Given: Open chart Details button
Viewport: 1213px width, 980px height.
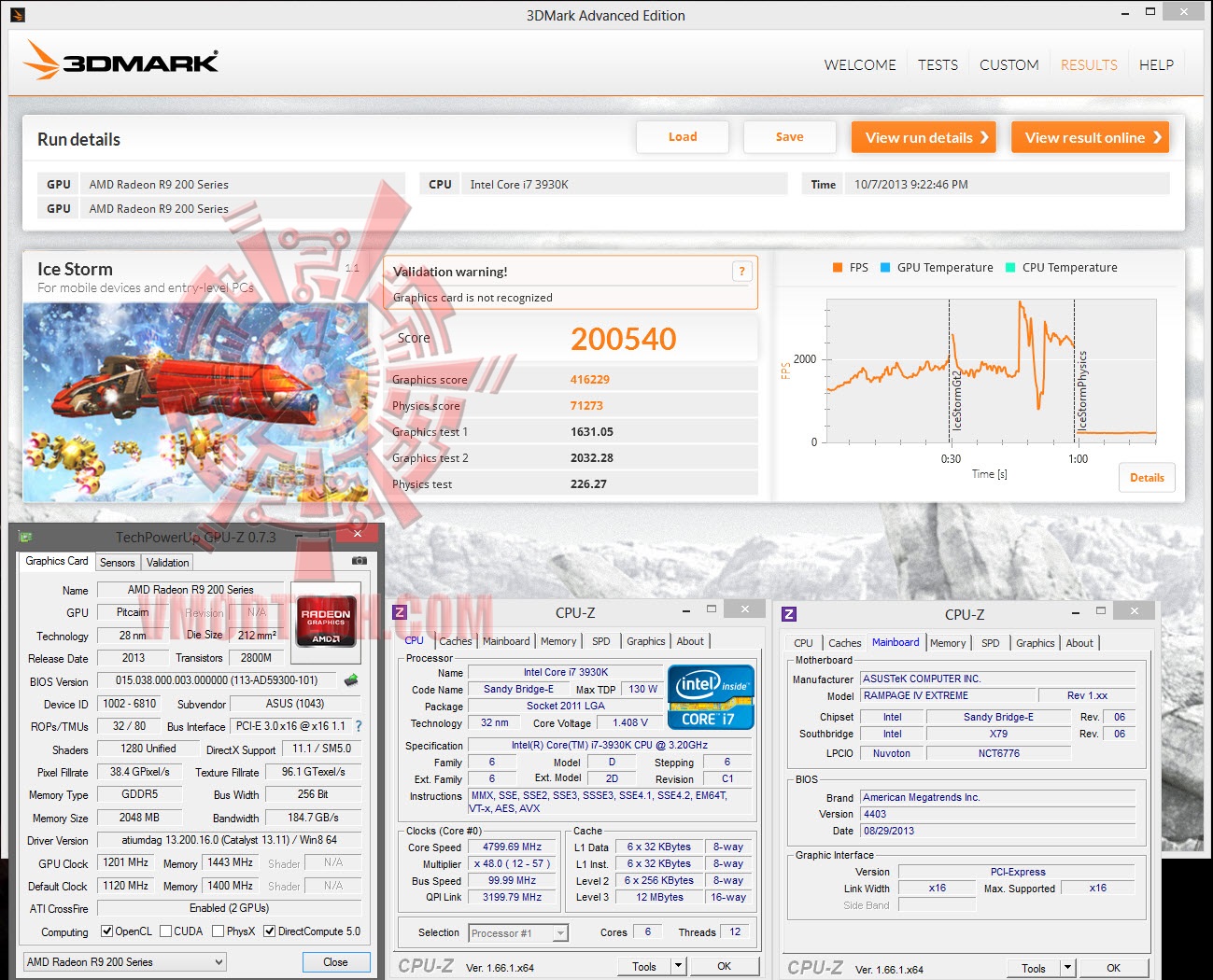Looking at the screenshot, I should click(x=1147, y=478).
